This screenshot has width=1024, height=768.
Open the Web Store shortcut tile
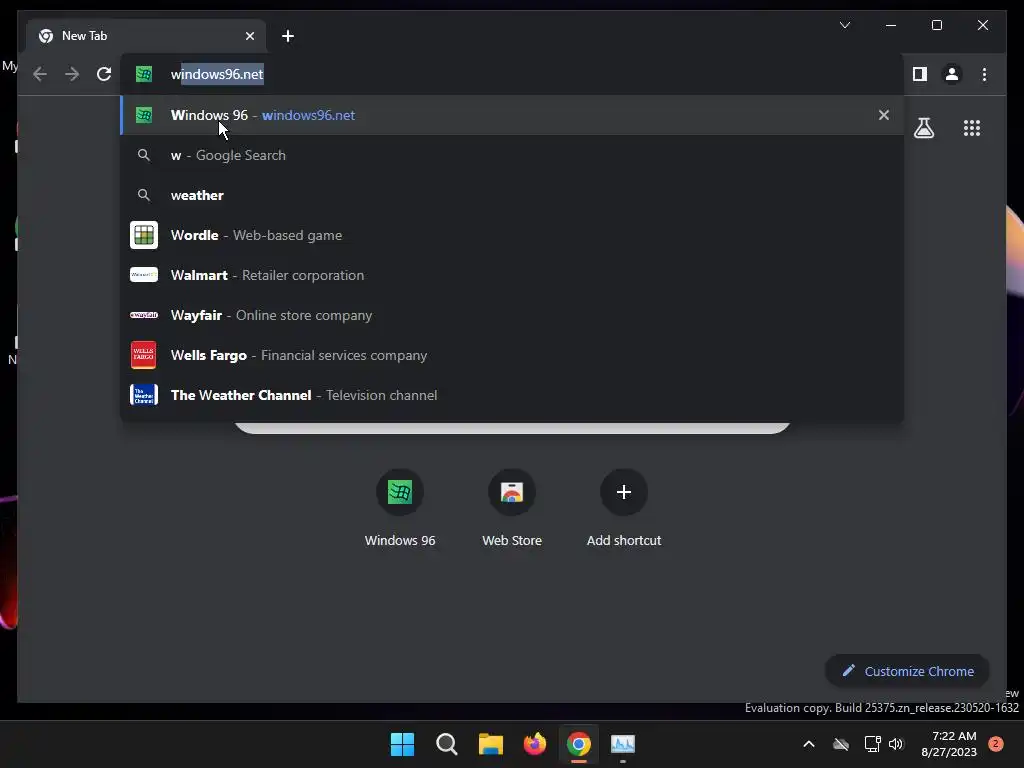[512, 508]
